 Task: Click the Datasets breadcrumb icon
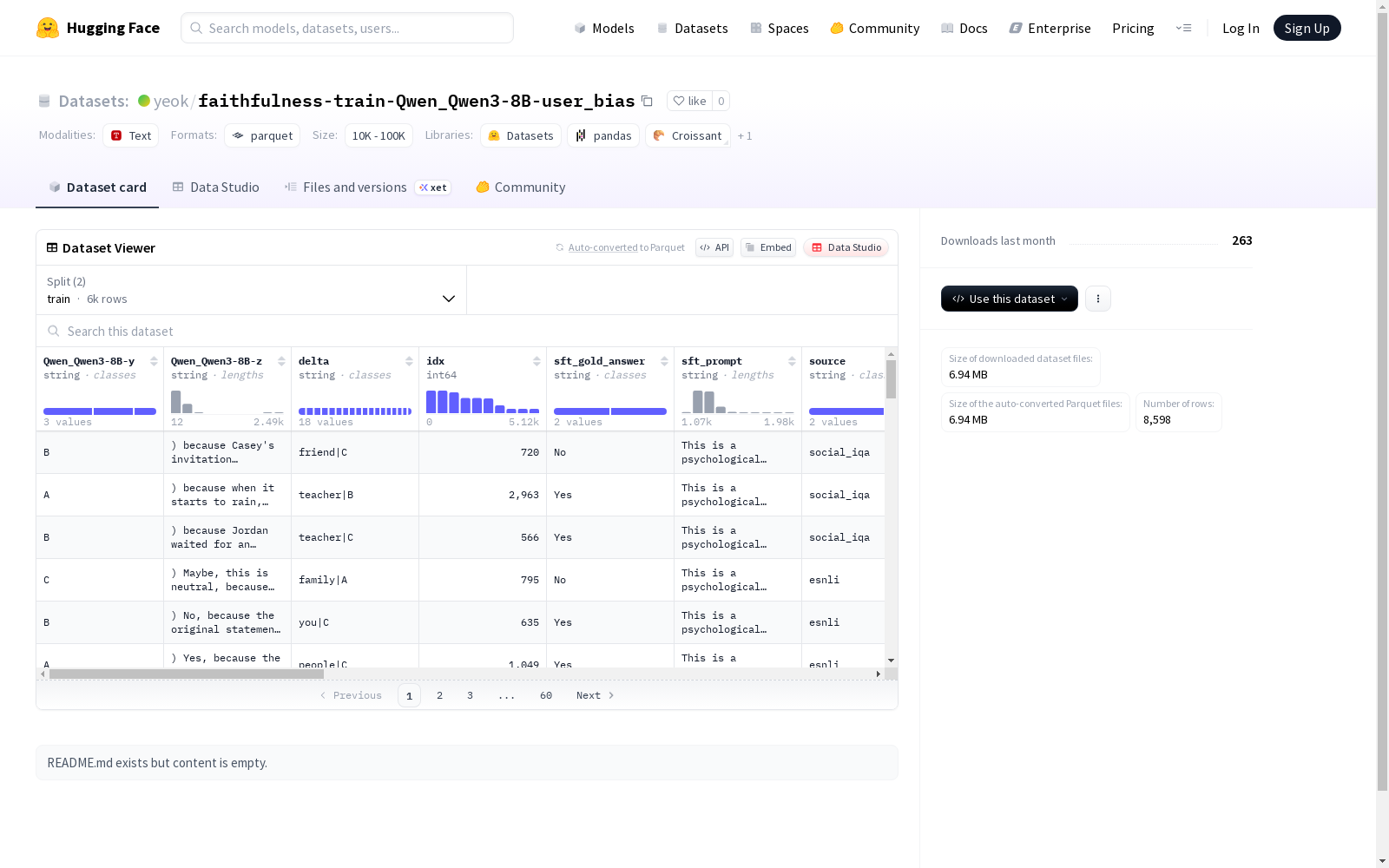[44, 102]
